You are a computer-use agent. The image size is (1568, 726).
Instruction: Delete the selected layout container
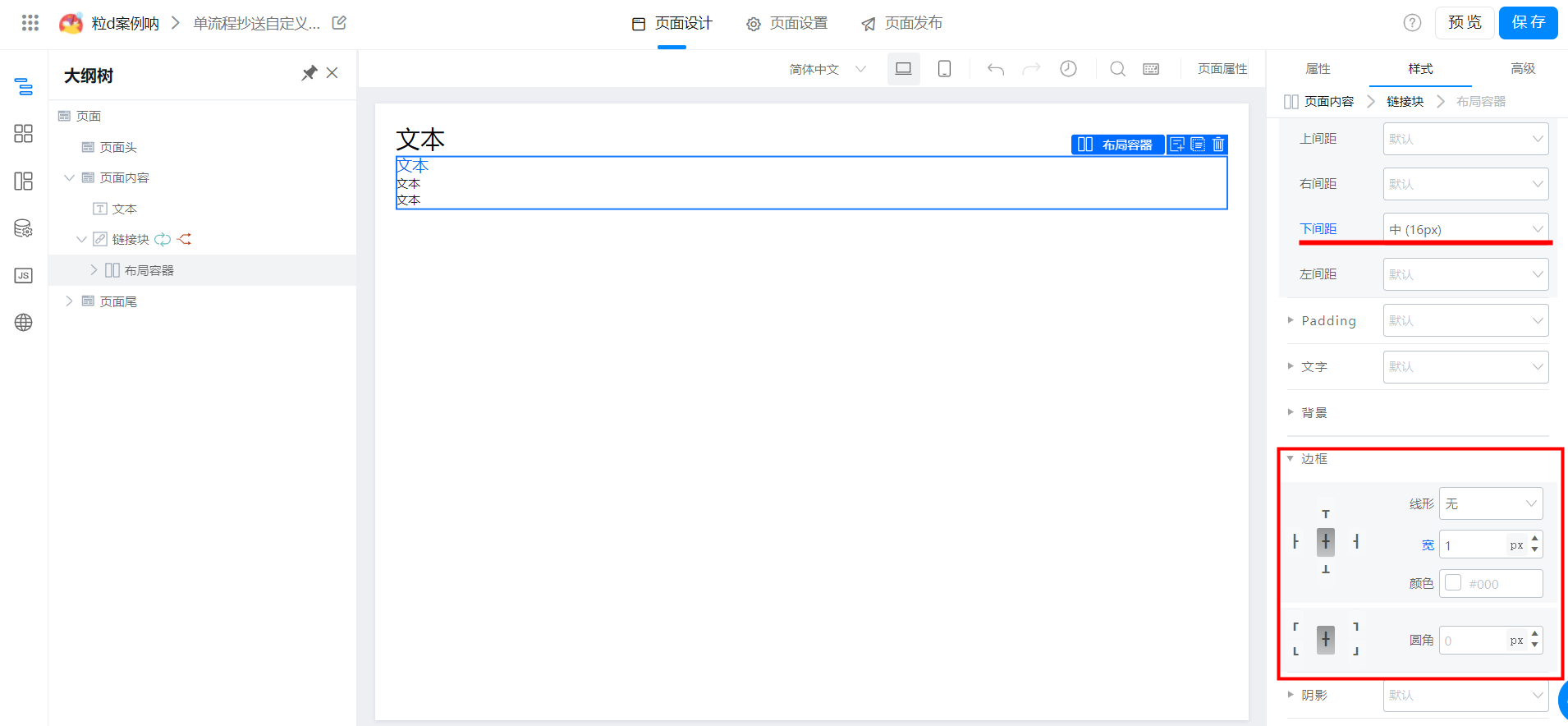pos(1218,145)
